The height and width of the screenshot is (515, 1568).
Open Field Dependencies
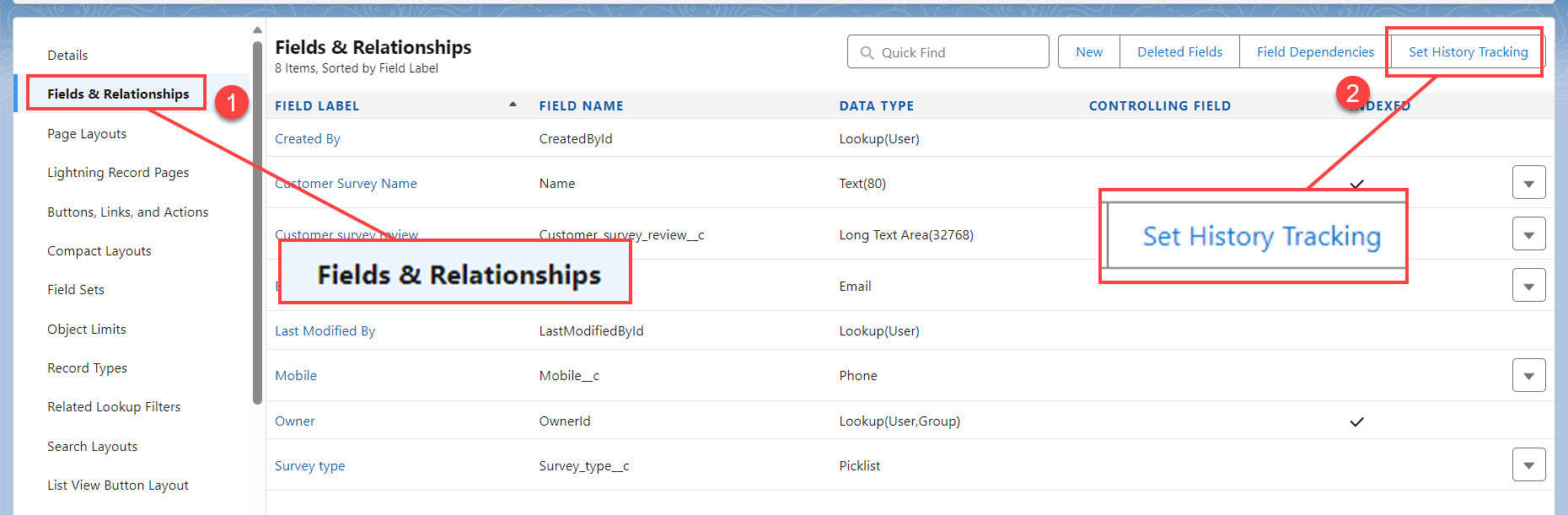(1315, 51)
